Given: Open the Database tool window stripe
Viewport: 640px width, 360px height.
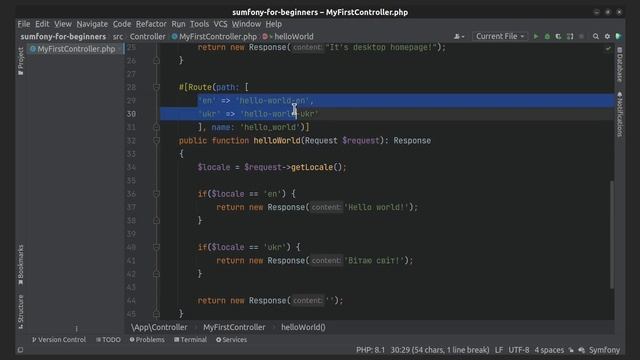Looking at the screenshot, I should point(620,64).
